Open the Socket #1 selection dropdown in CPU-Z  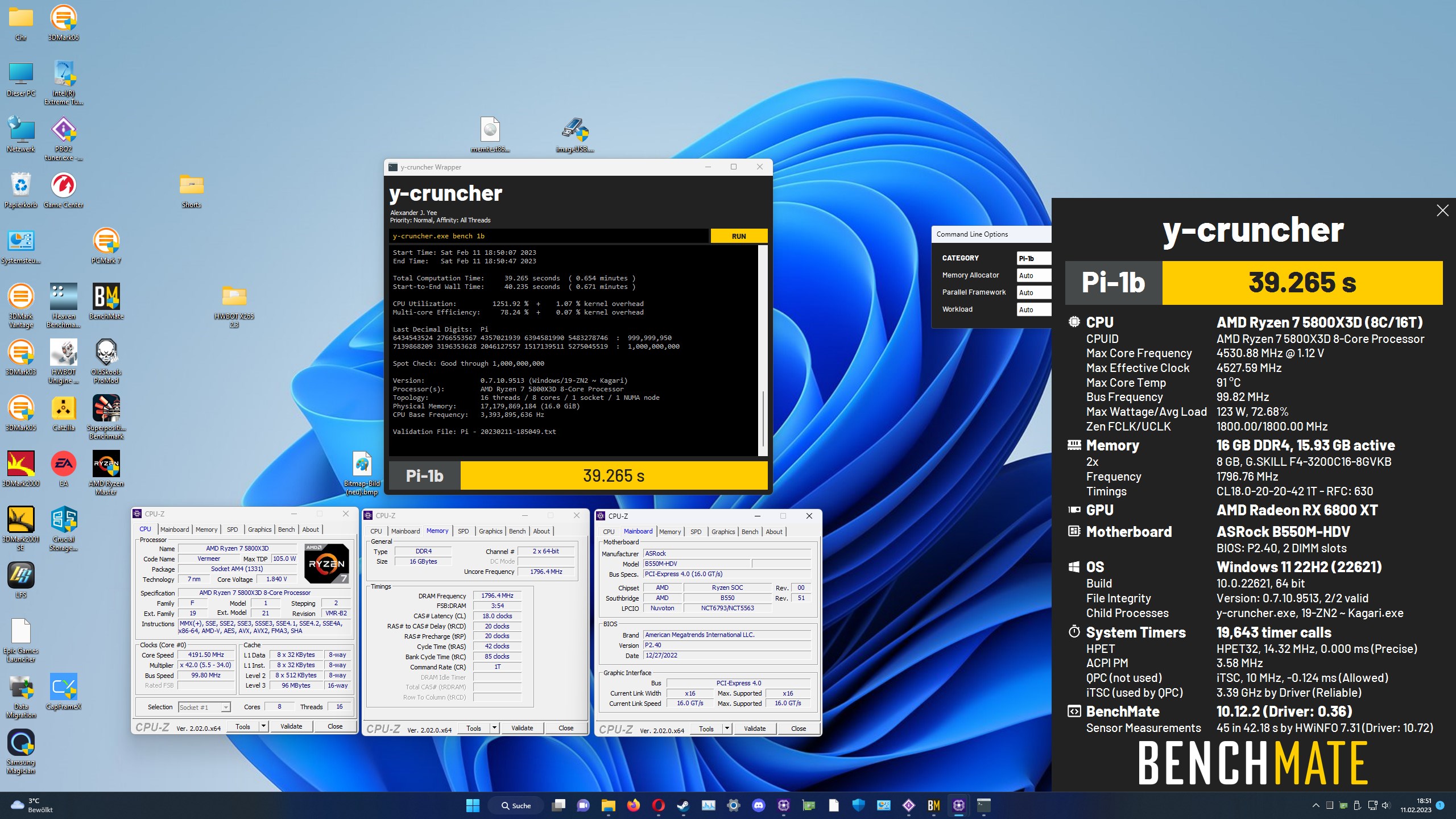(204, 707)
